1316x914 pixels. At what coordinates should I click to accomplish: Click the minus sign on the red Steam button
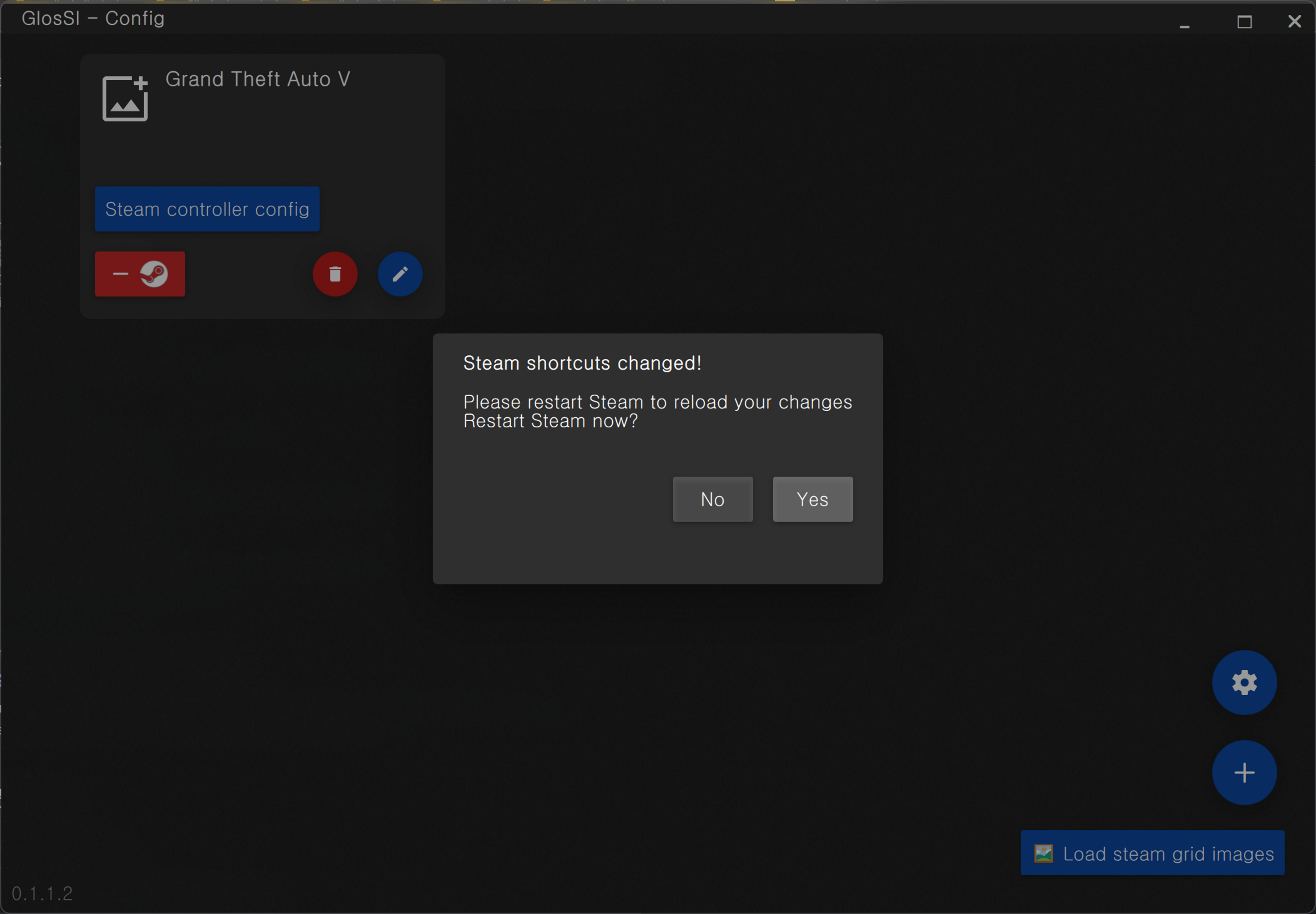coord(120,274)
